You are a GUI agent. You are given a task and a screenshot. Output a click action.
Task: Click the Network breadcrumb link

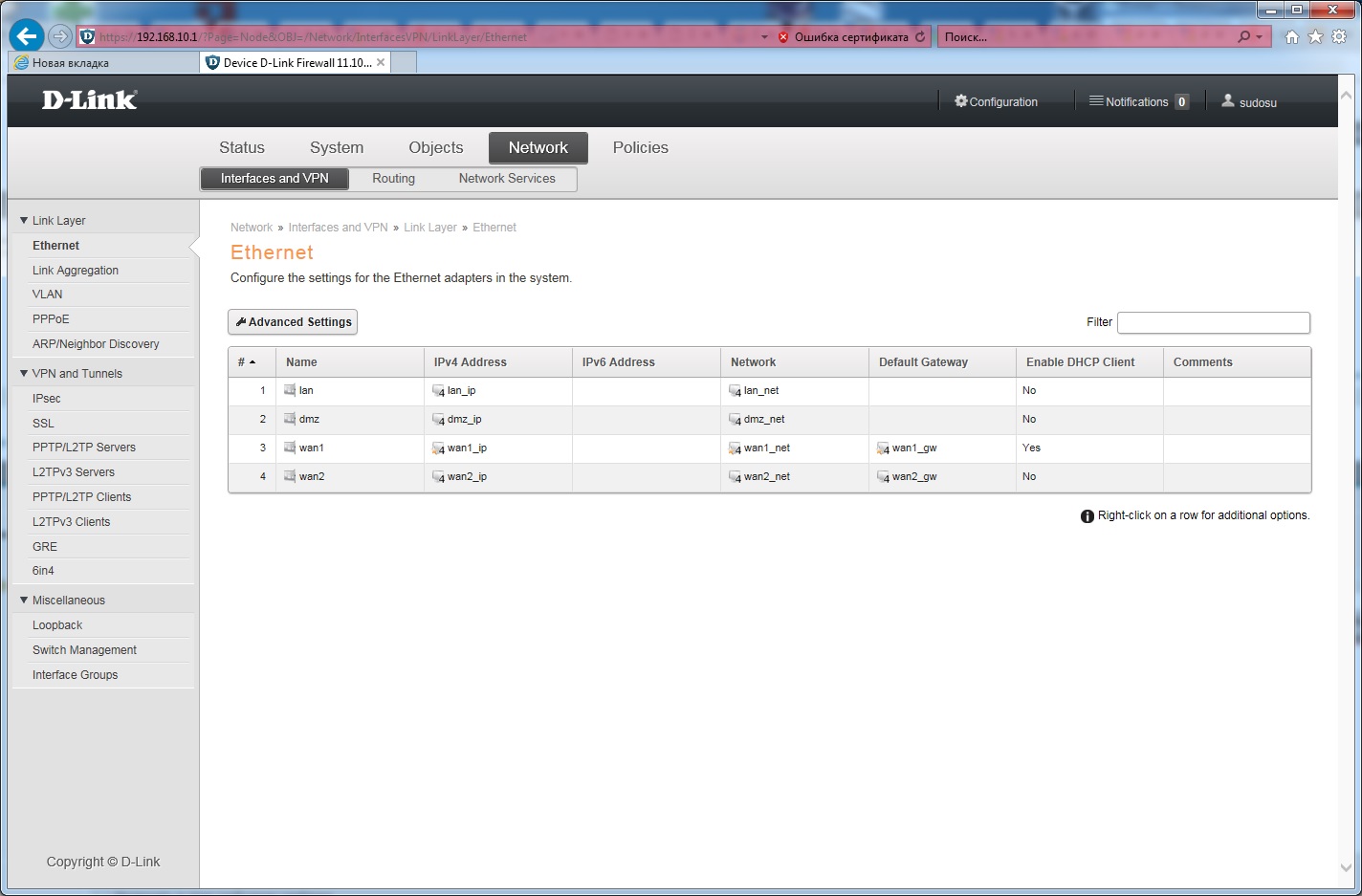point(252,228)
